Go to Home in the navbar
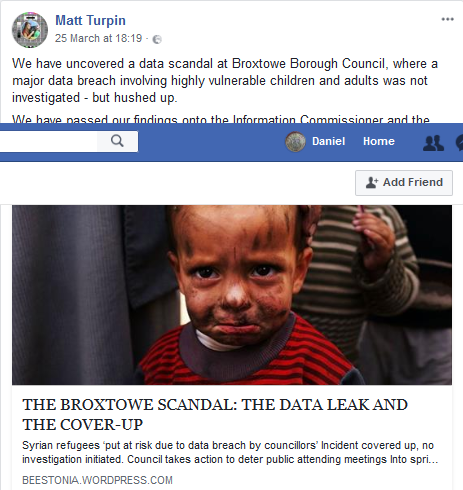This screenshot has height=490, width=463. tap(379, 141)
